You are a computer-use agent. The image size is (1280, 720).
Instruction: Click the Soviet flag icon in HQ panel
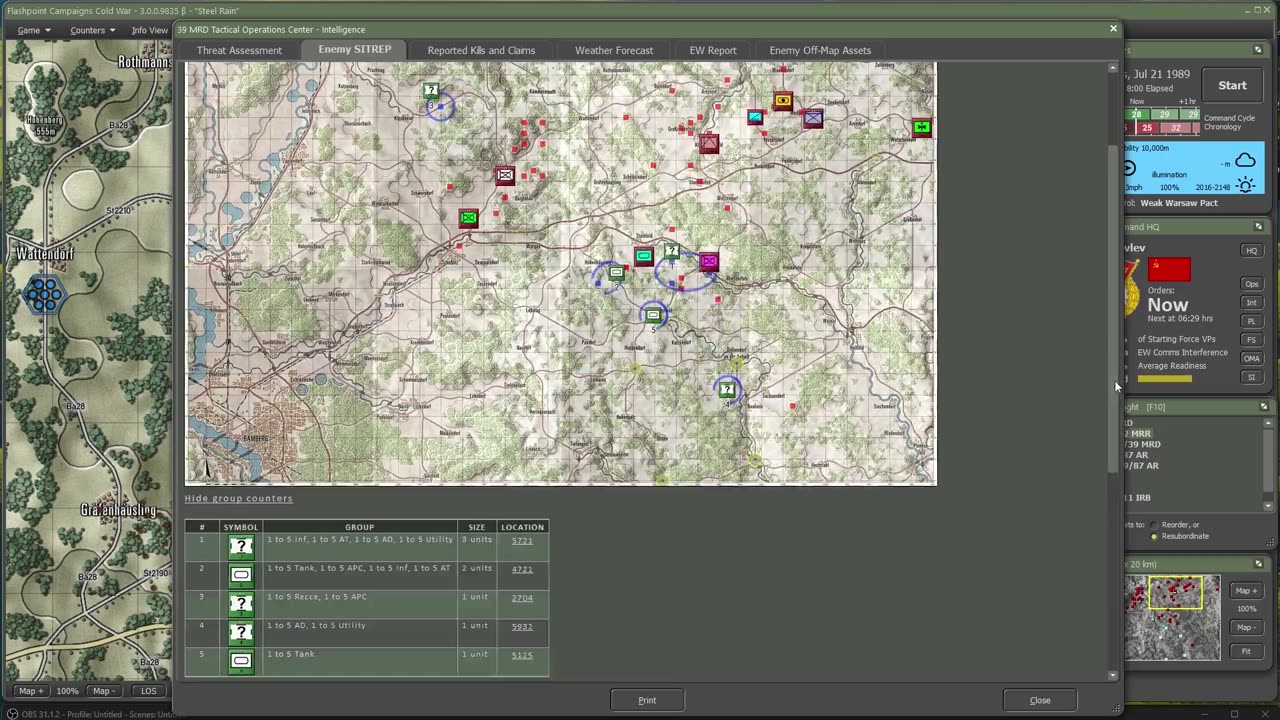click(x=1169, y=268)
